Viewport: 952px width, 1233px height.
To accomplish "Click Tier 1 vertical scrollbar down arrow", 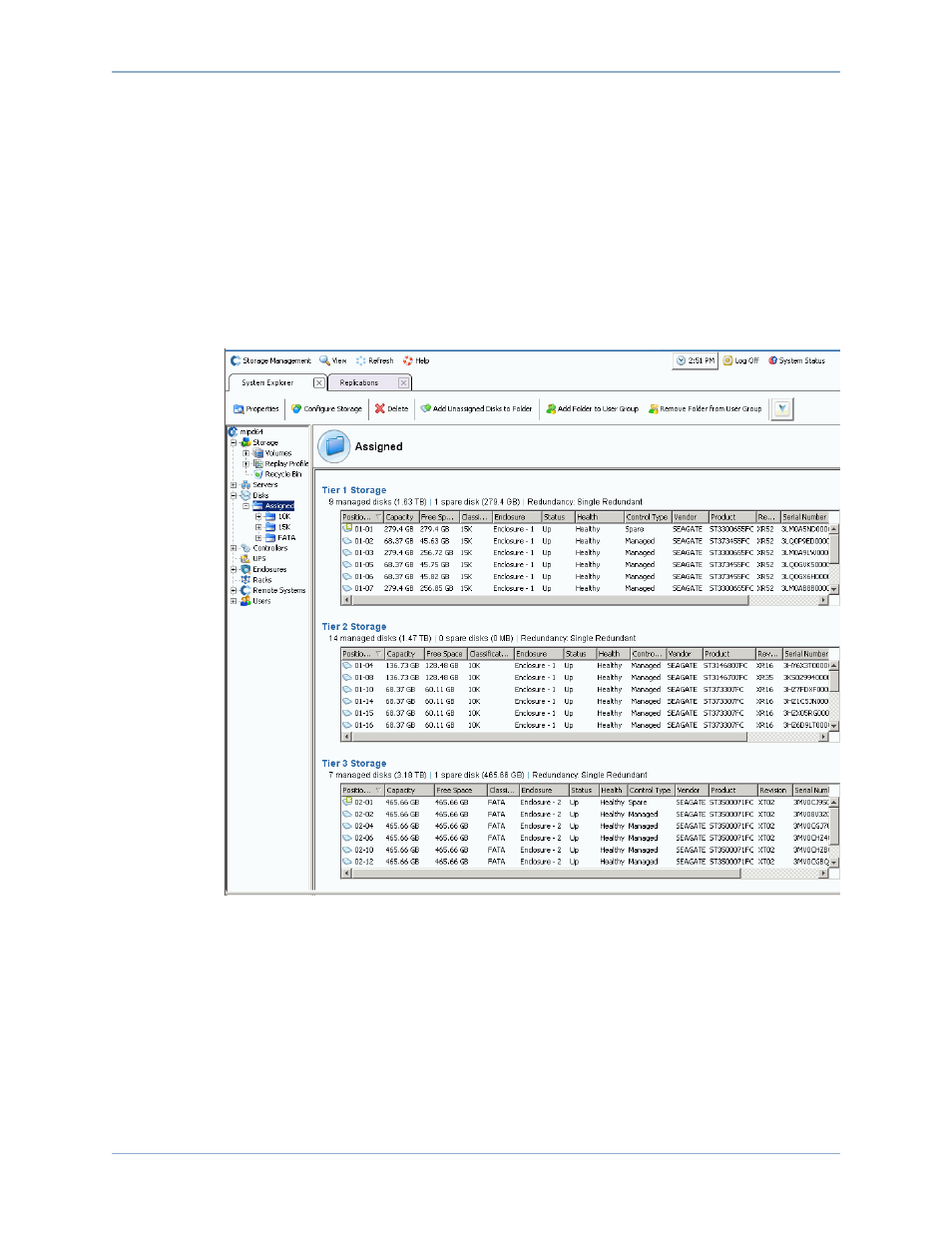I will pos(834,589).
